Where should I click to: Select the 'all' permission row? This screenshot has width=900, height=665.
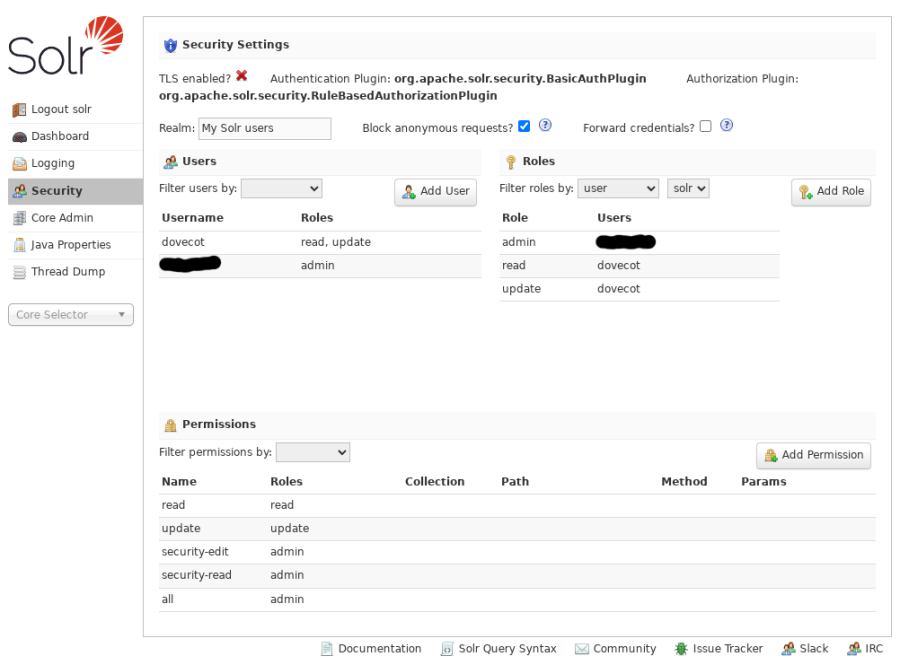click(517, 600)
